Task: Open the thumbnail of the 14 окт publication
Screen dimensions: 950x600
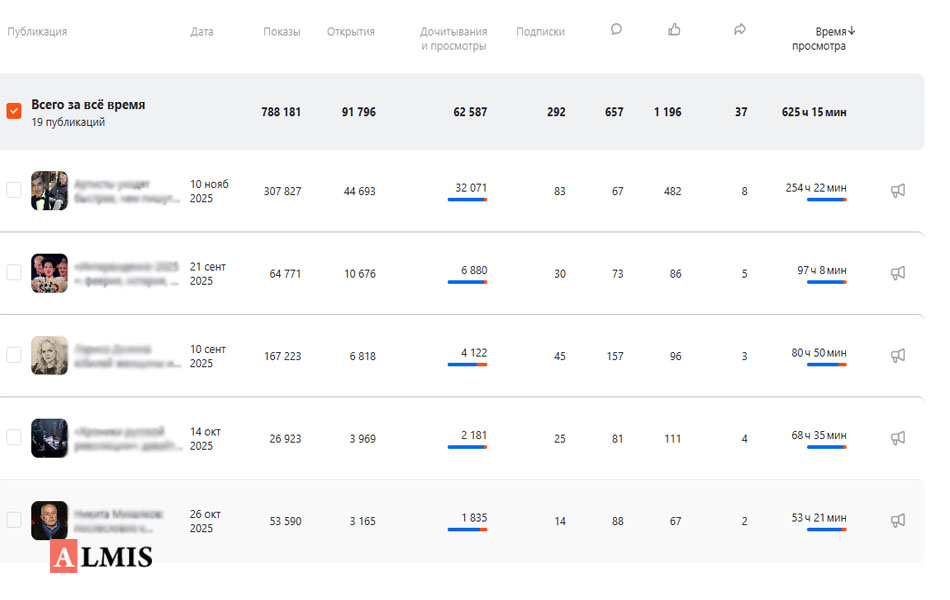Action: pos(49,438)
